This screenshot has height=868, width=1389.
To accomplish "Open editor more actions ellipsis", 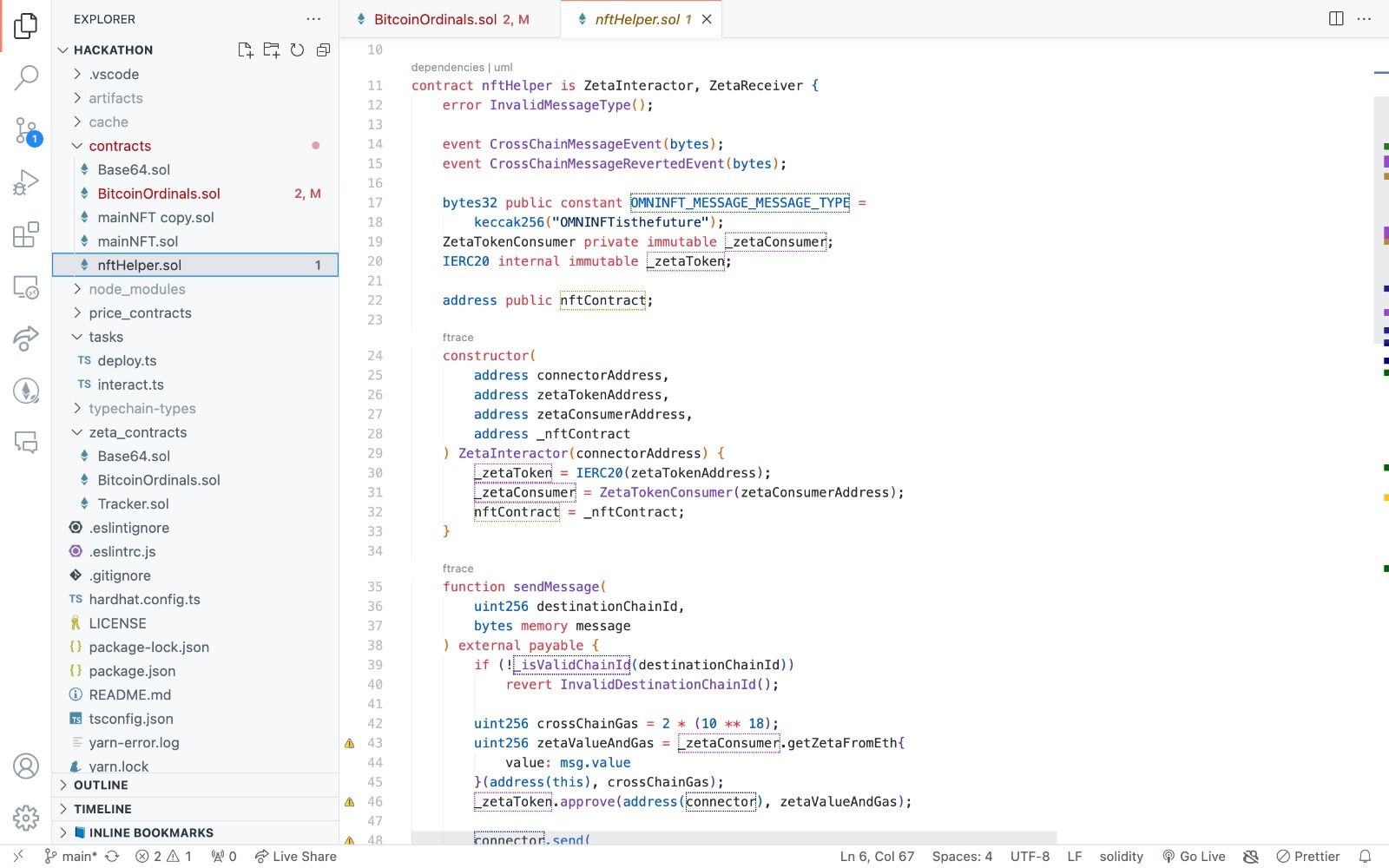I will point(1364,19).
